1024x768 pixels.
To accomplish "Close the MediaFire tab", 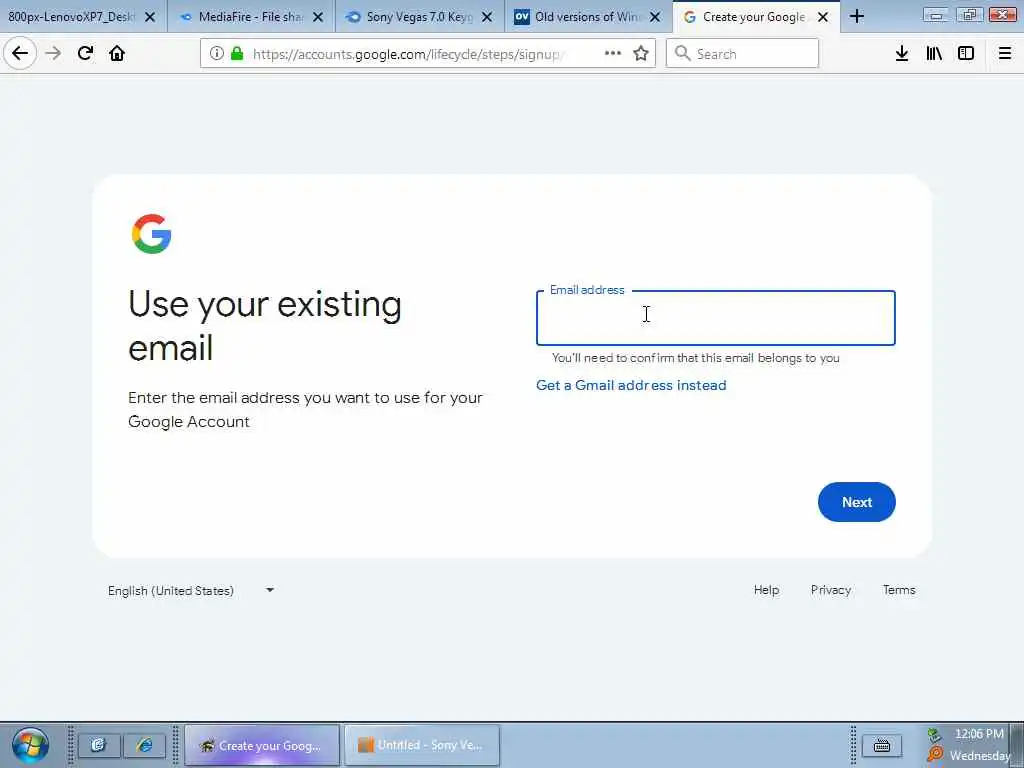I will [318, 17].
